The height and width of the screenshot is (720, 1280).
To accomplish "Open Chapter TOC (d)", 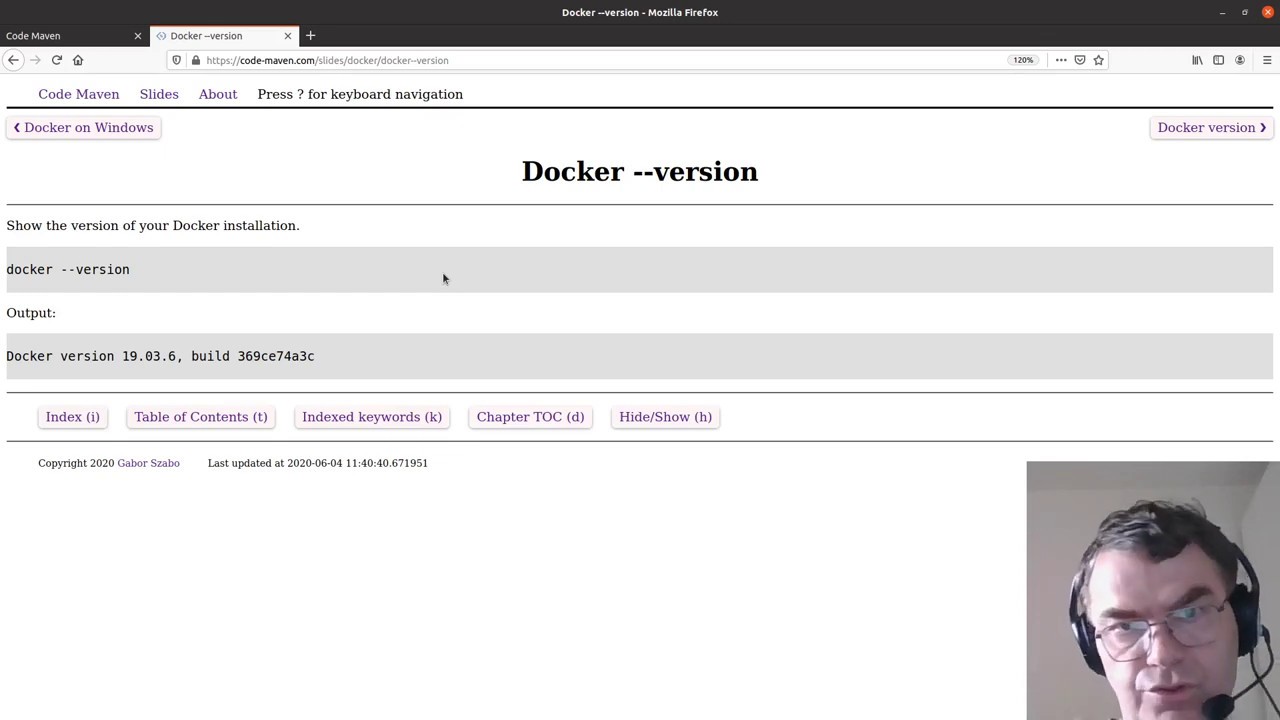I will [530, 417].
